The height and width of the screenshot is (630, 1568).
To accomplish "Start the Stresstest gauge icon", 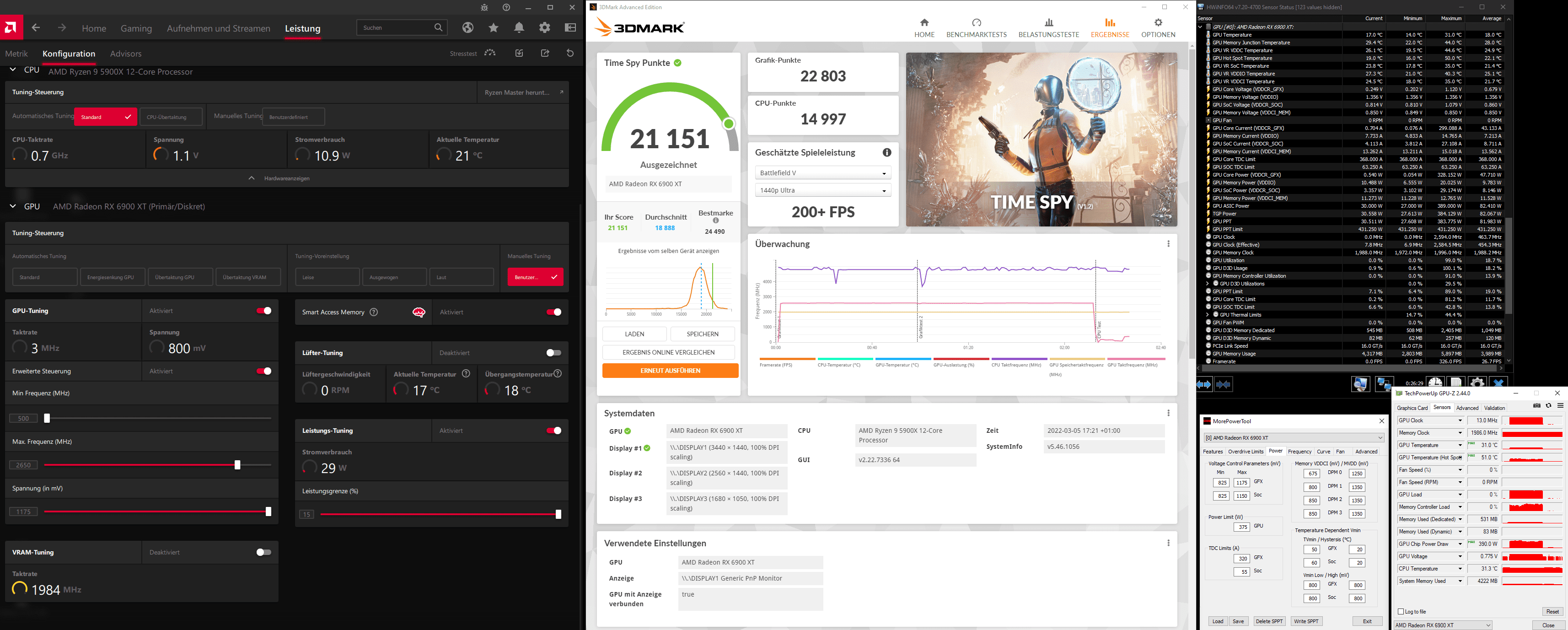I will (x=490, y=53).
